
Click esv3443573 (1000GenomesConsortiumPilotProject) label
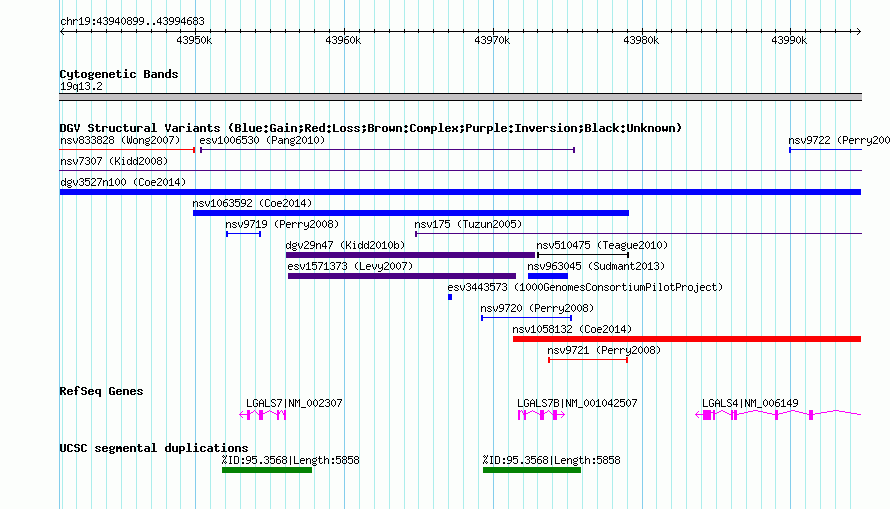point(585,287)
